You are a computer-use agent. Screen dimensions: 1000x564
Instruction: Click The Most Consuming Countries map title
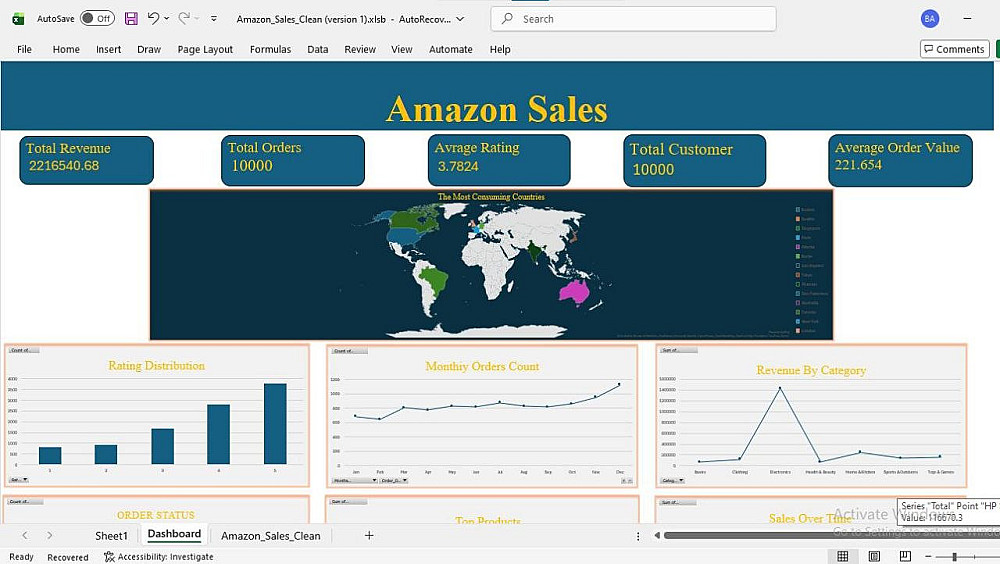(491, 197)
